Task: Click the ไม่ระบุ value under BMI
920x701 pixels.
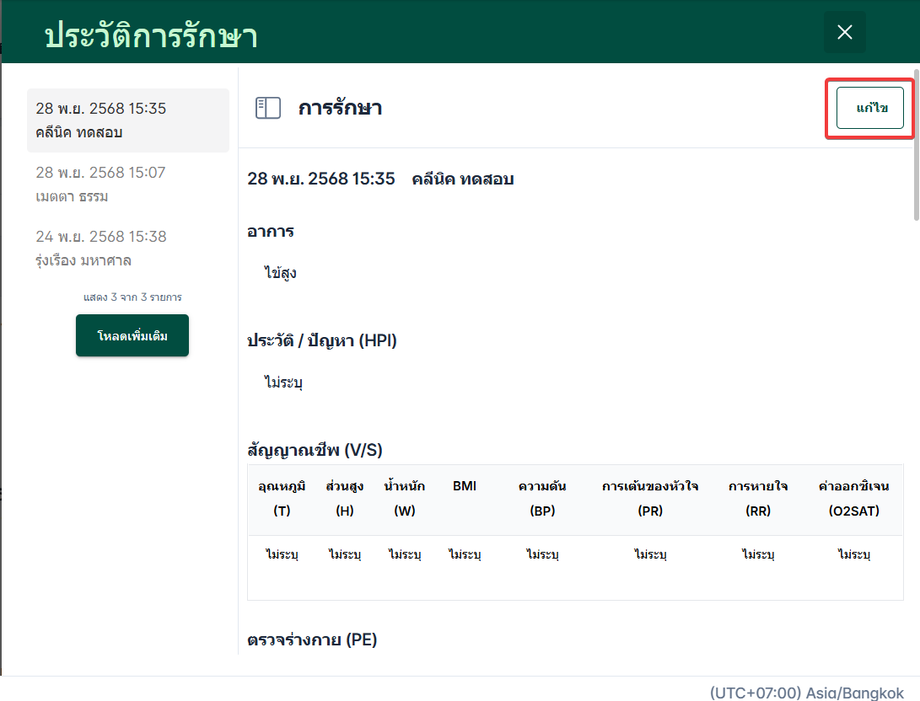Action: click(464, 554)
